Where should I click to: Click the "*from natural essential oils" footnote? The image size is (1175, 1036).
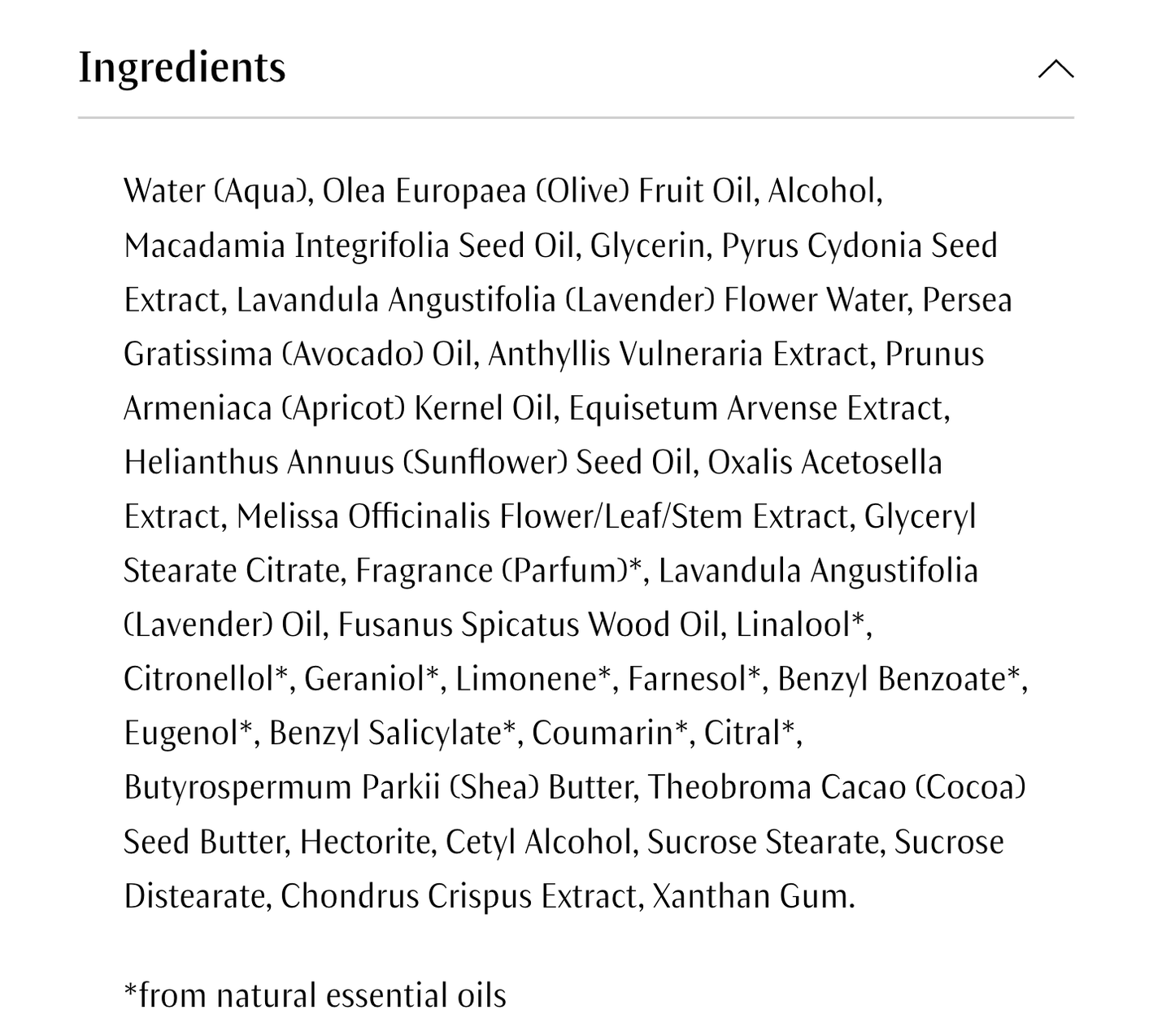click(315, 996)
